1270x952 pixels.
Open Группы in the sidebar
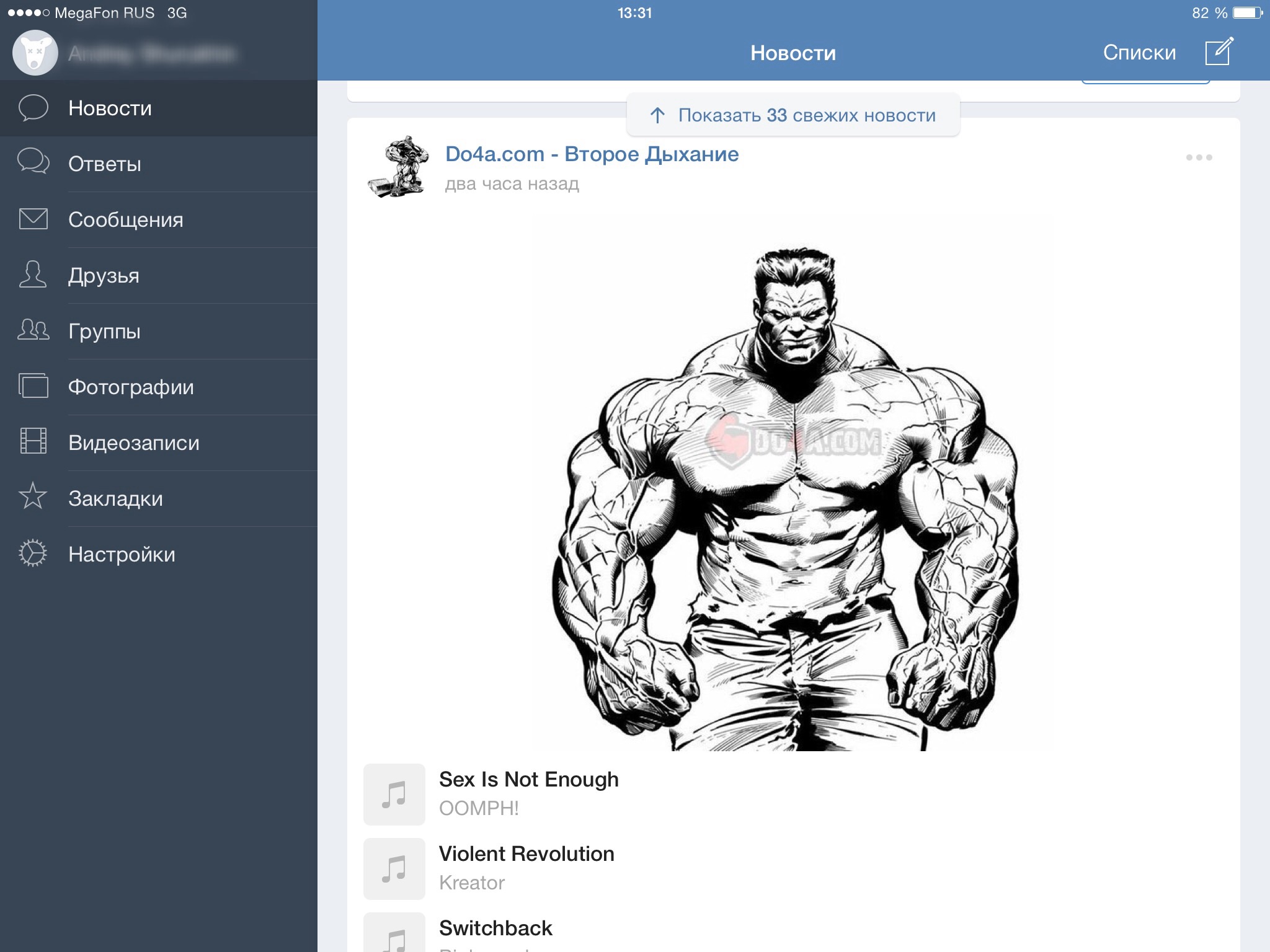104,331
